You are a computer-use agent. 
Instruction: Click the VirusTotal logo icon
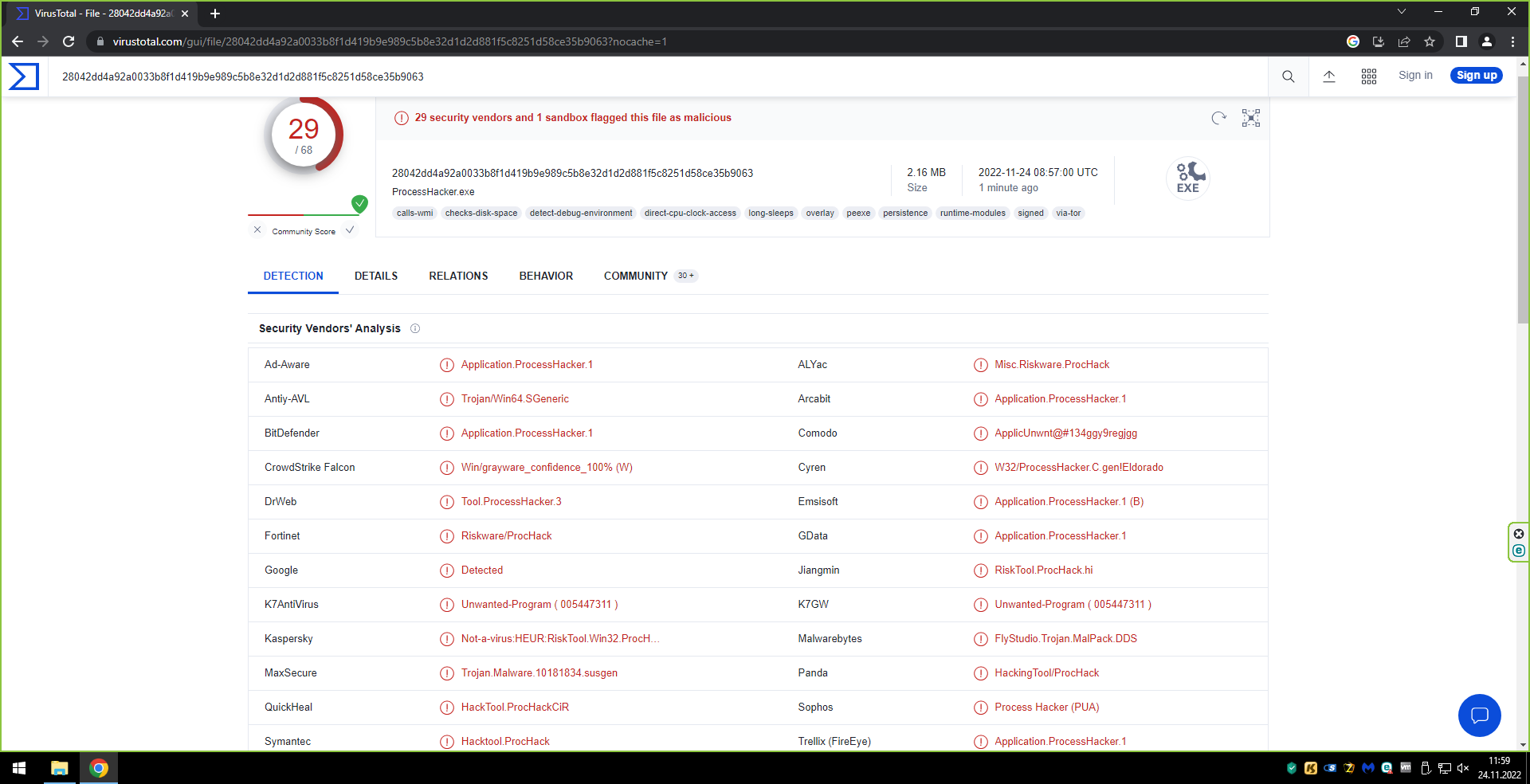tap(24, 76)
